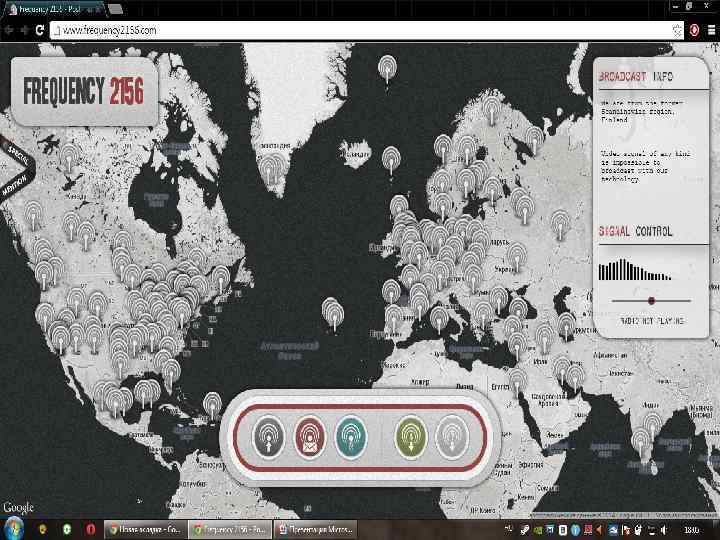
Task: Select the signal marker in mid-Atlantic Ocean
Action: 333,314
